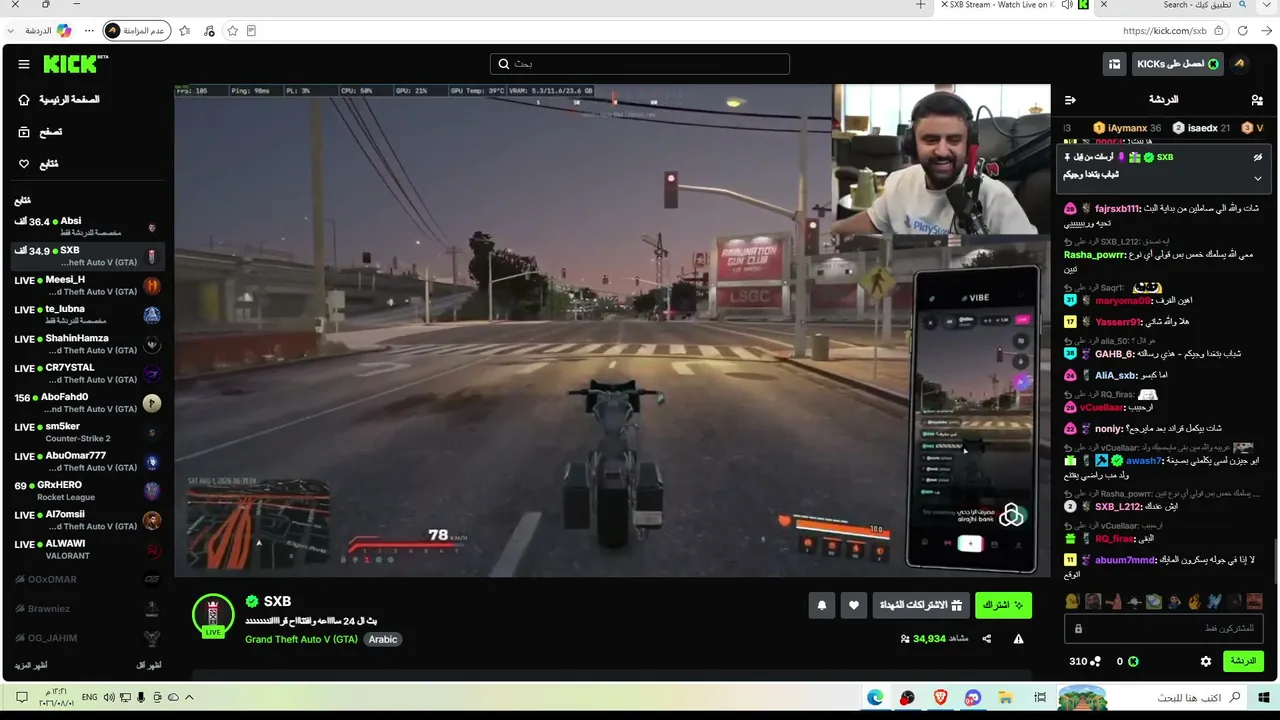Open new browser tab with plus button
Image resolution: width=1280 pixels, height=720 pixels.
click(x=921, y=5)
